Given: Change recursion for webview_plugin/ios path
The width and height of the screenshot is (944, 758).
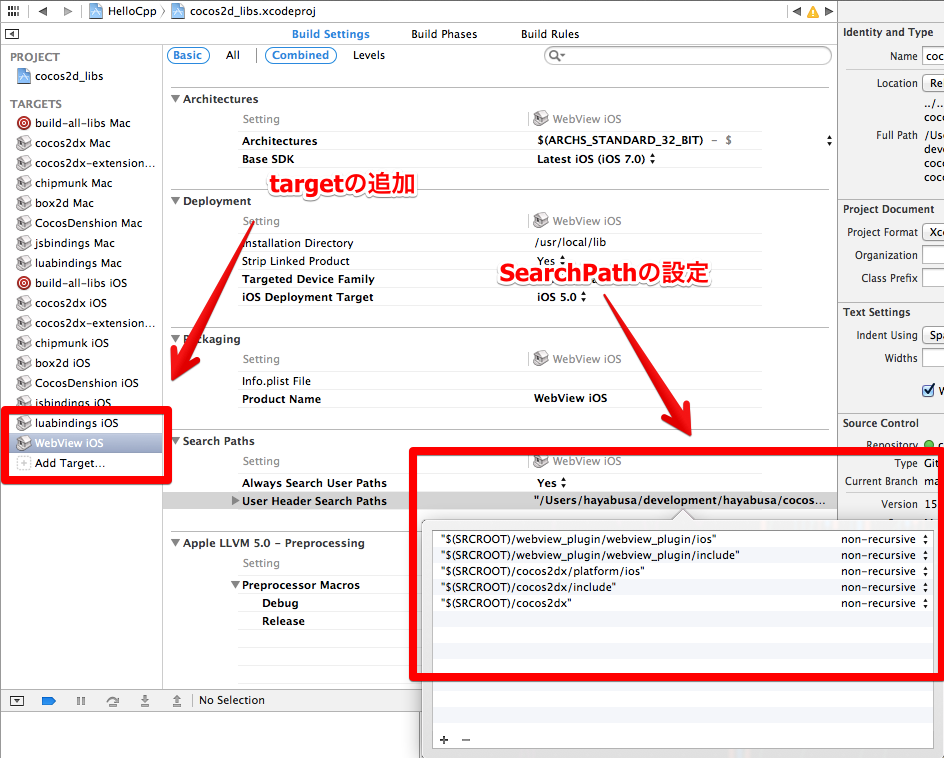Looking at the screenshot, I should point(884,539).
